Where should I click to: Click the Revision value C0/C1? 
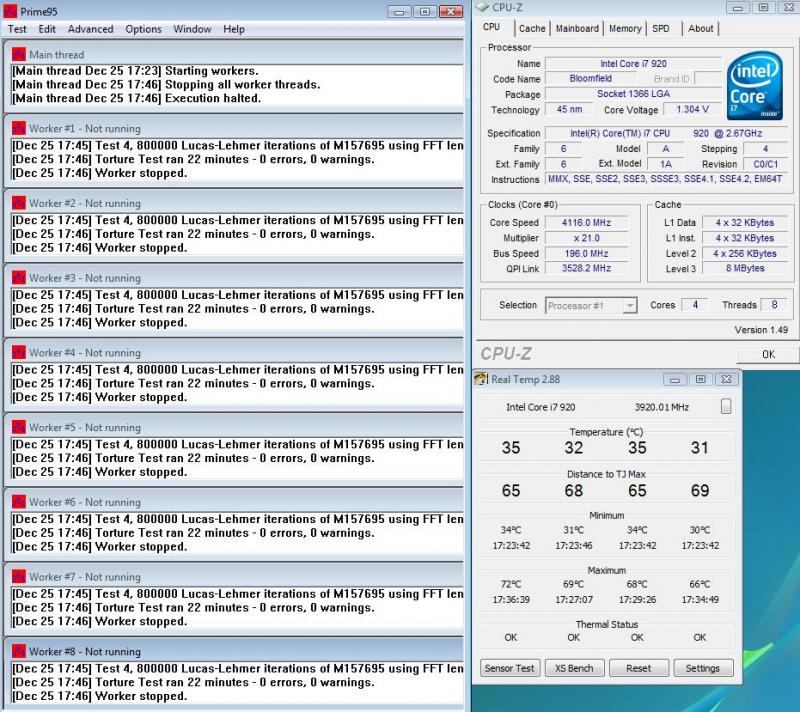[x=765, y=164]
